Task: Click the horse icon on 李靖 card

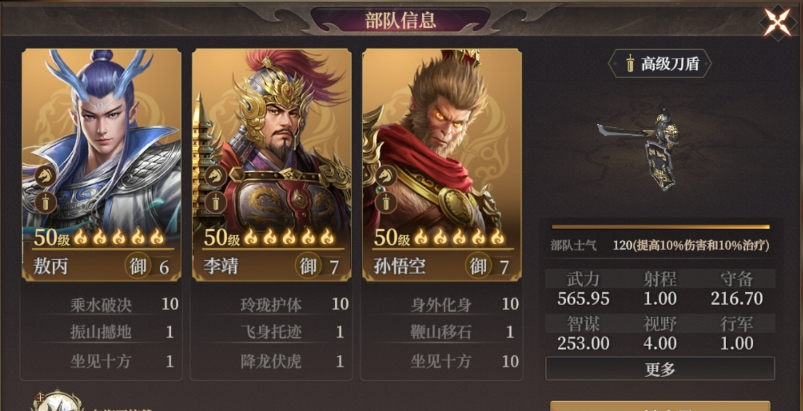Action: 216,177
